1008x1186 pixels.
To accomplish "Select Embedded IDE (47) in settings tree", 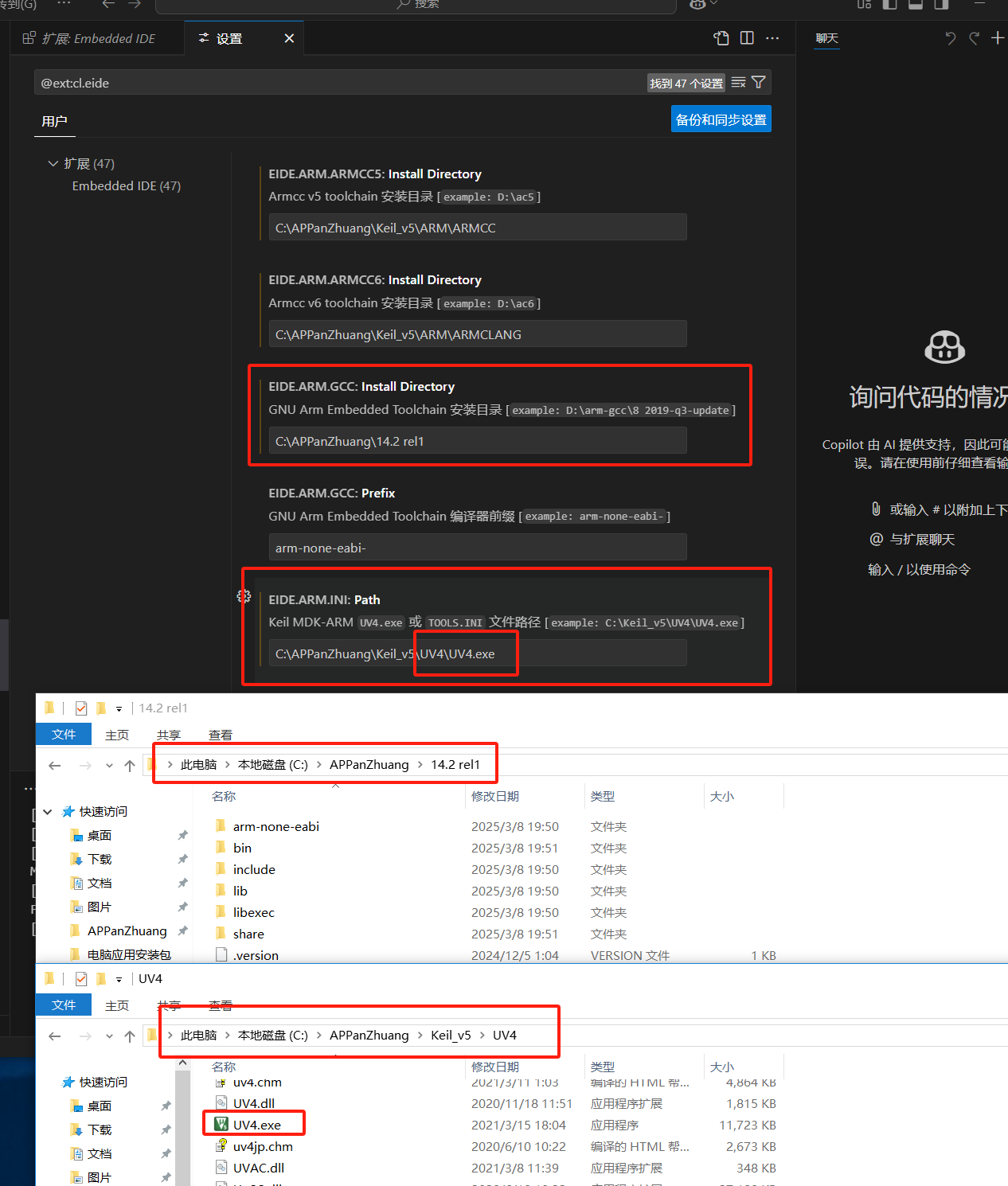I will click(x=127, y=185).
